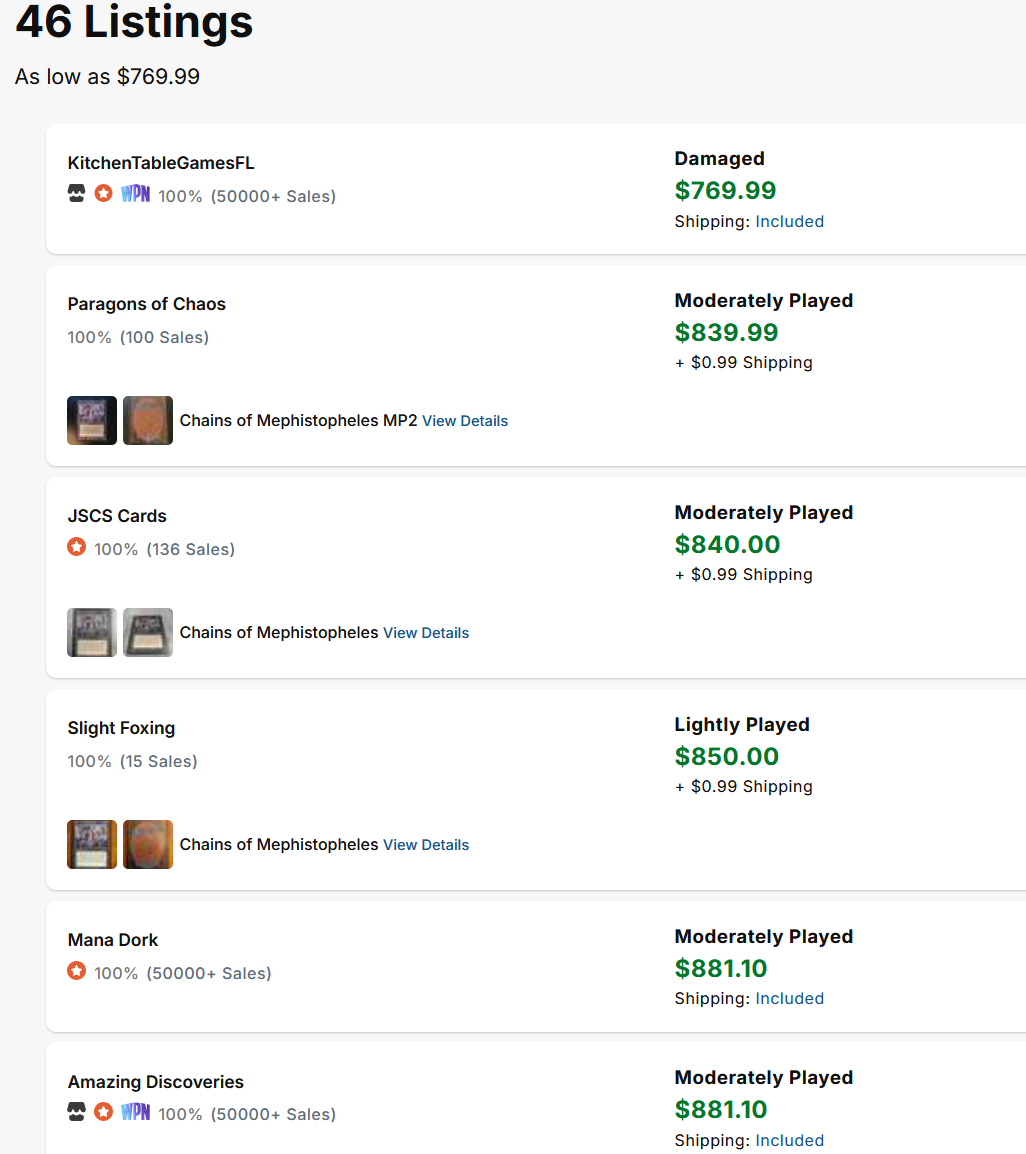1026x1154 pixels.
Task: Open the KitchenTableGamesFL seller name
Action: [161, 163]
